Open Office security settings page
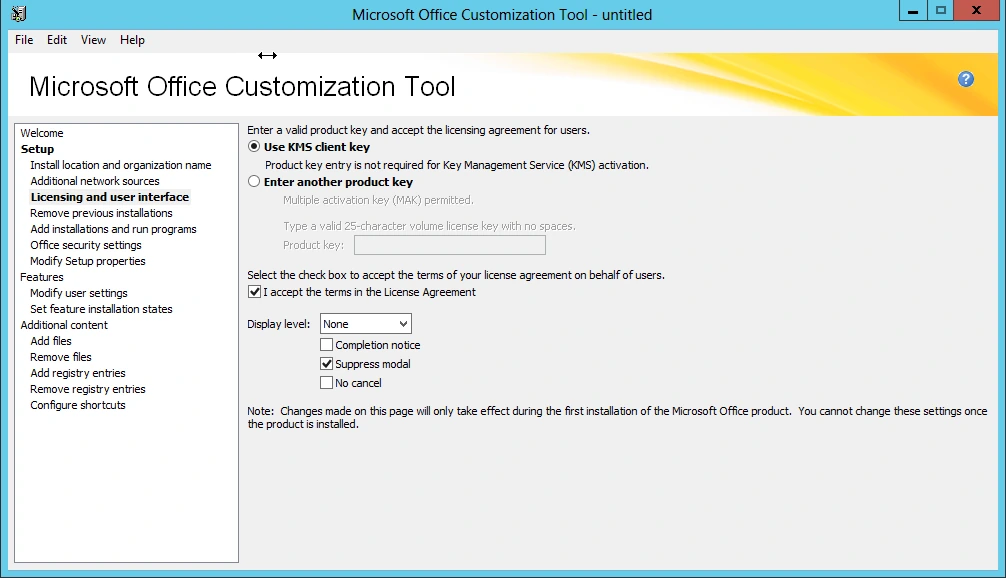The width and height of the screenshot is (1006, 578). point(86,245)
